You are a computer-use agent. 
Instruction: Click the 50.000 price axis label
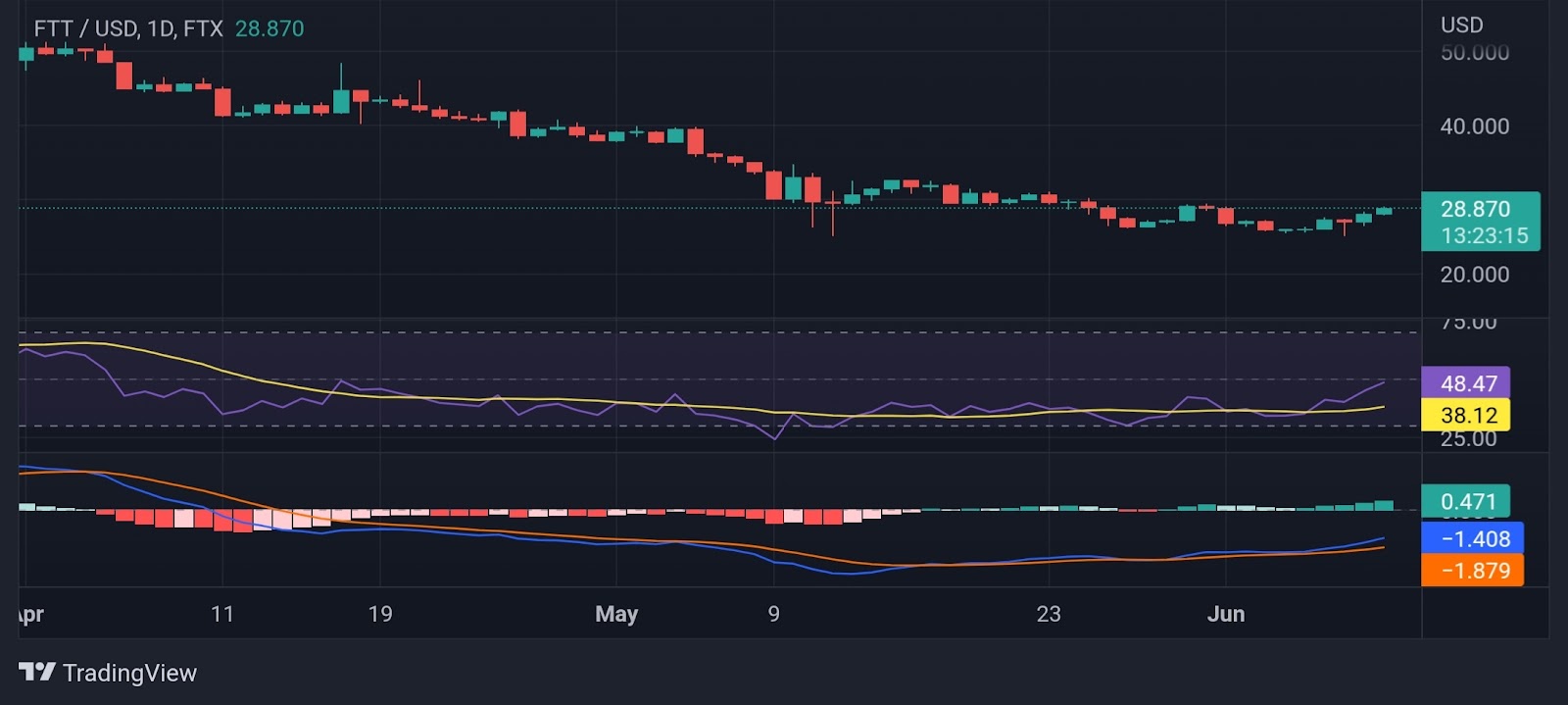[x=1474, y=52]
